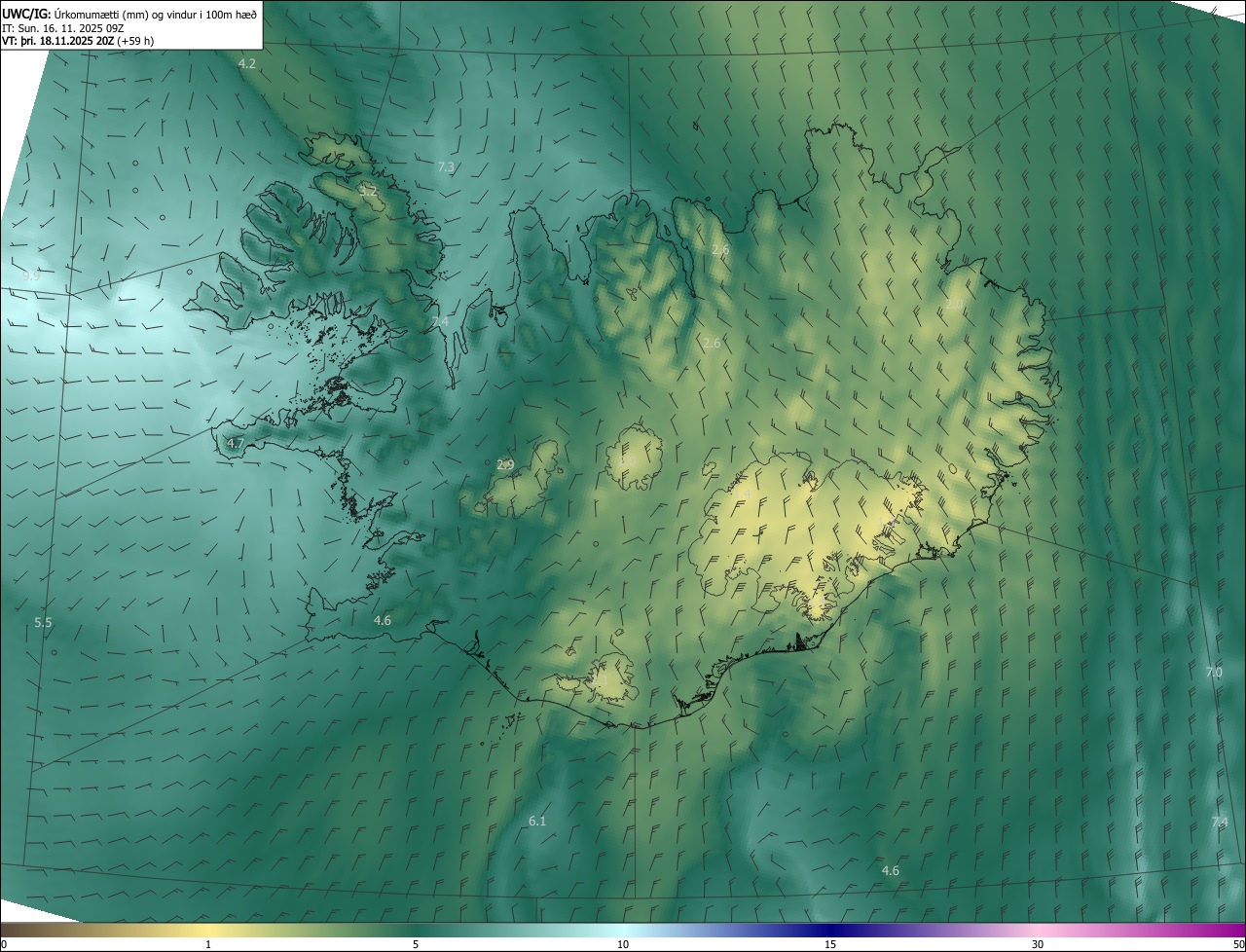1246x952 pixels.
Task: Click the 4.2 value label on the map
Action: tap(247, 63)
